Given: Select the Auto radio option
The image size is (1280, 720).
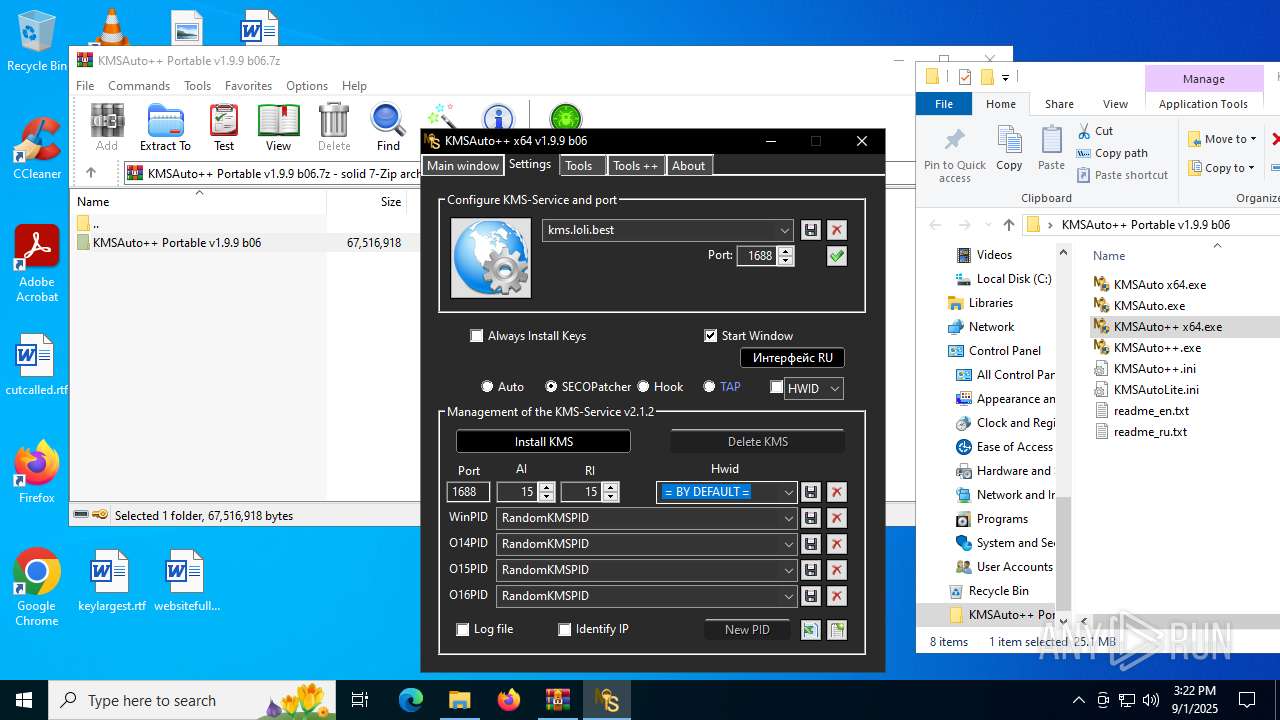Looking at the screenshot, I should coord(488,387).
